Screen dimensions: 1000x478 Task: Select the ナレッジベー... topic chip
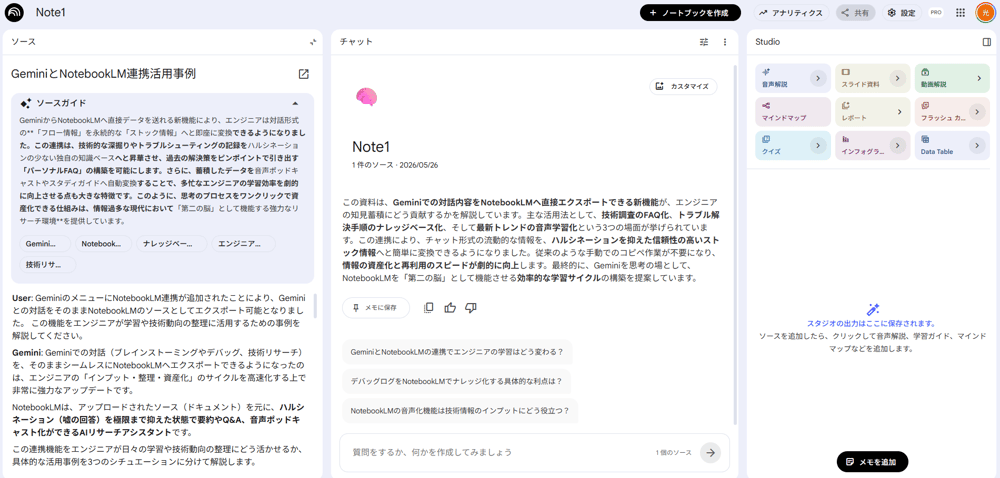pyautogui.click(x=172, y=243)
